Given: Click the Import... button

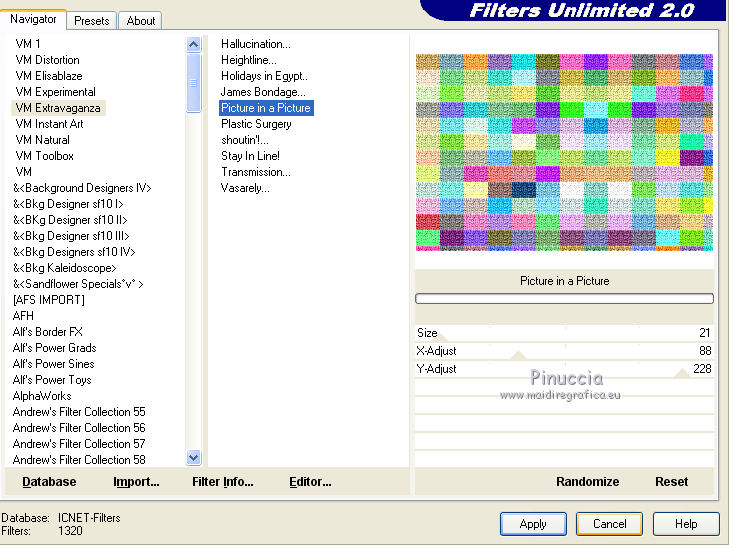Looking at the screenshot, I should (136, 482).
